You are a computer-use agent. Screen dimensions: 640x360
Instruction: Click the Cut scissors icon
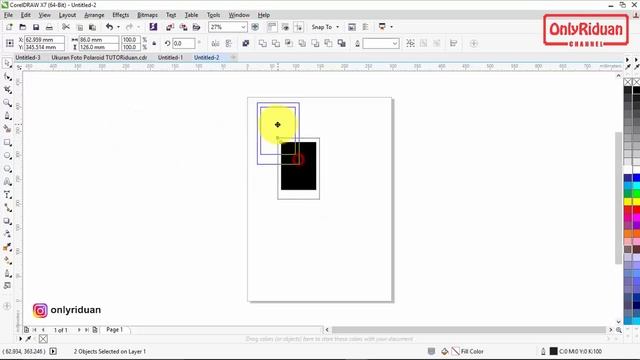tap(66, 27)
